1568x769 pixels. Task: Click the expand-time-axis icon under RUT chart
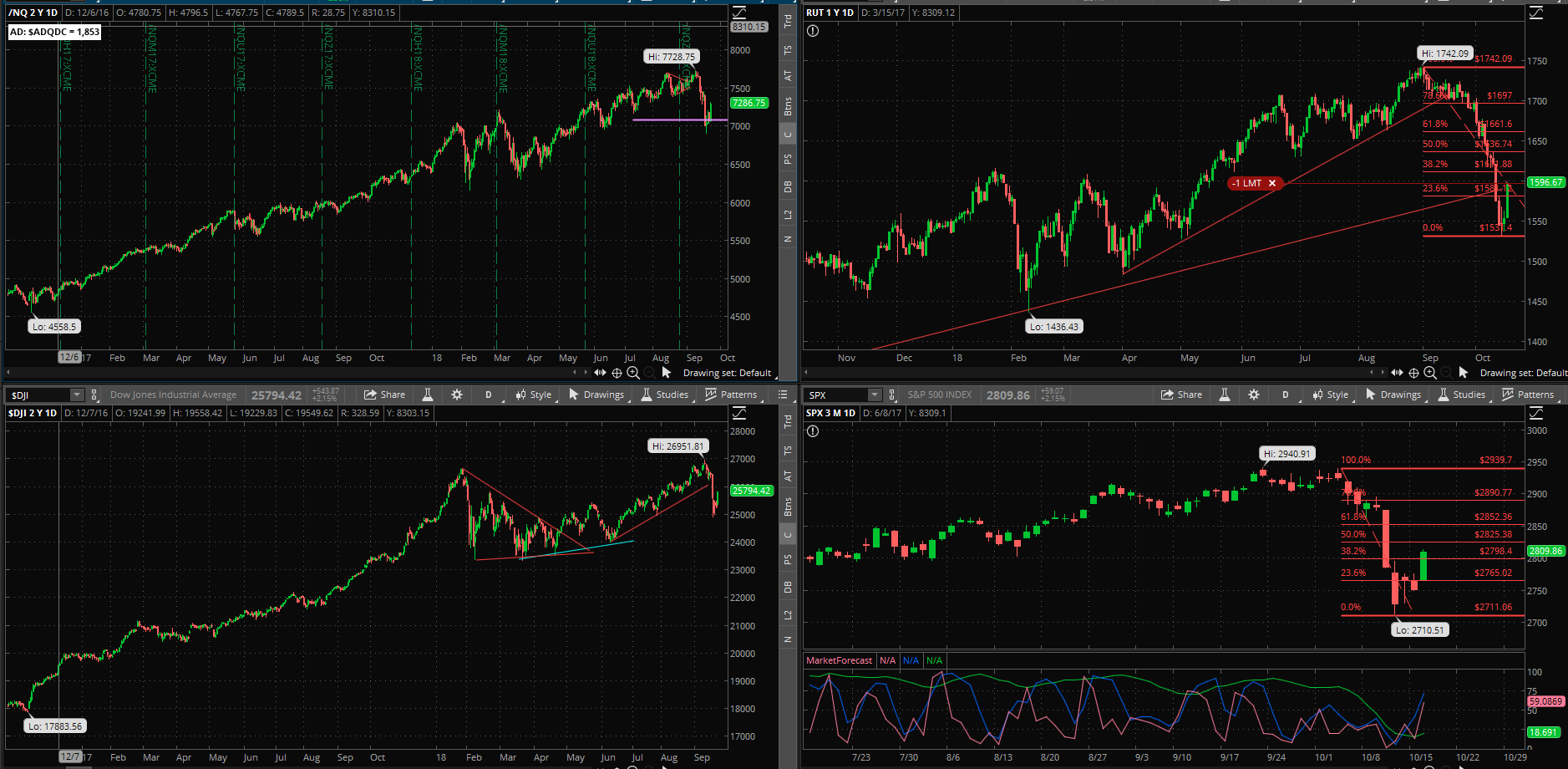click(x=1397, y=373)
